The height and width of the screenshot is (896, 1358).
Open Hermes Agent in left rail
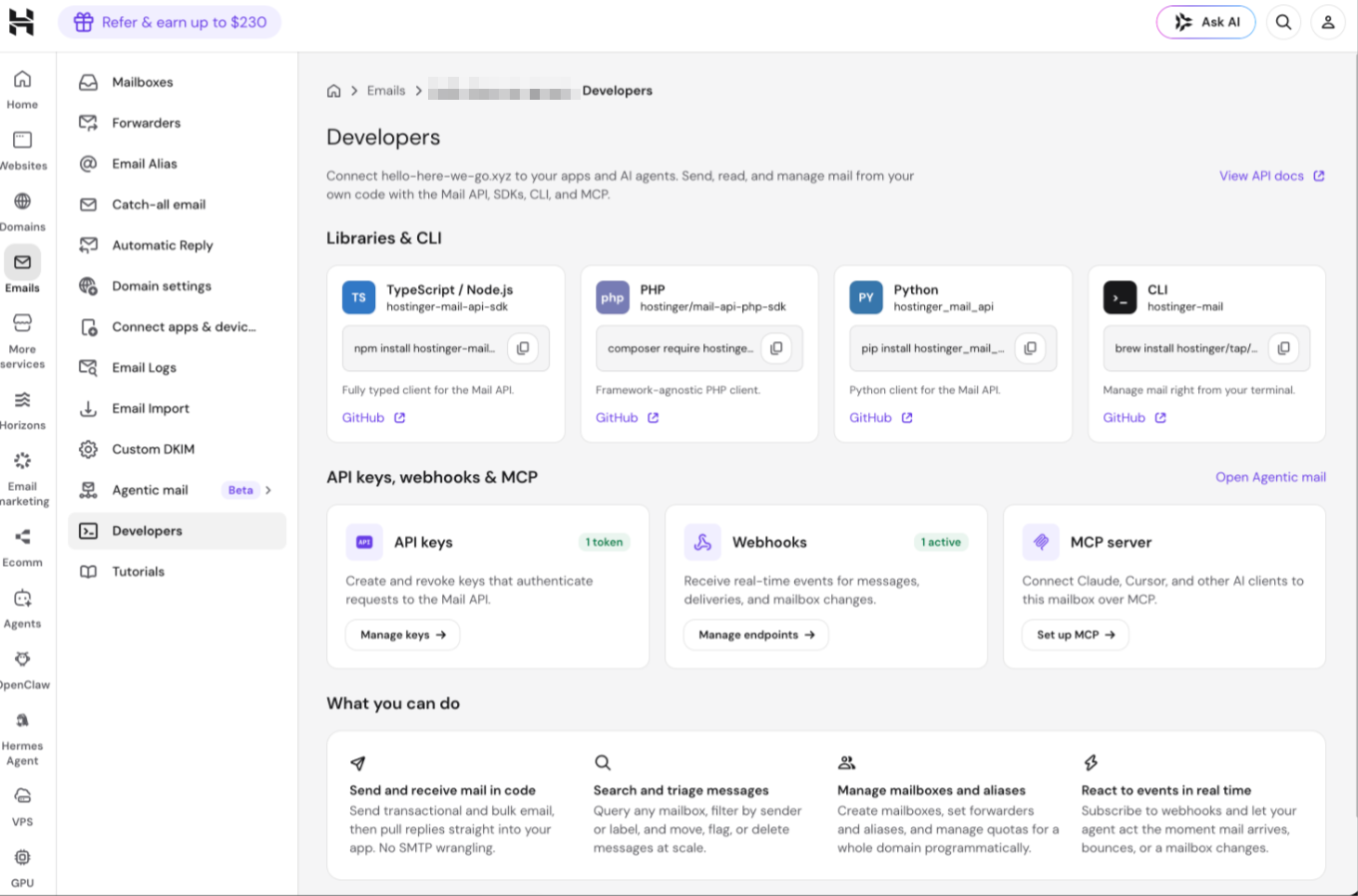(x=22, y=739)
